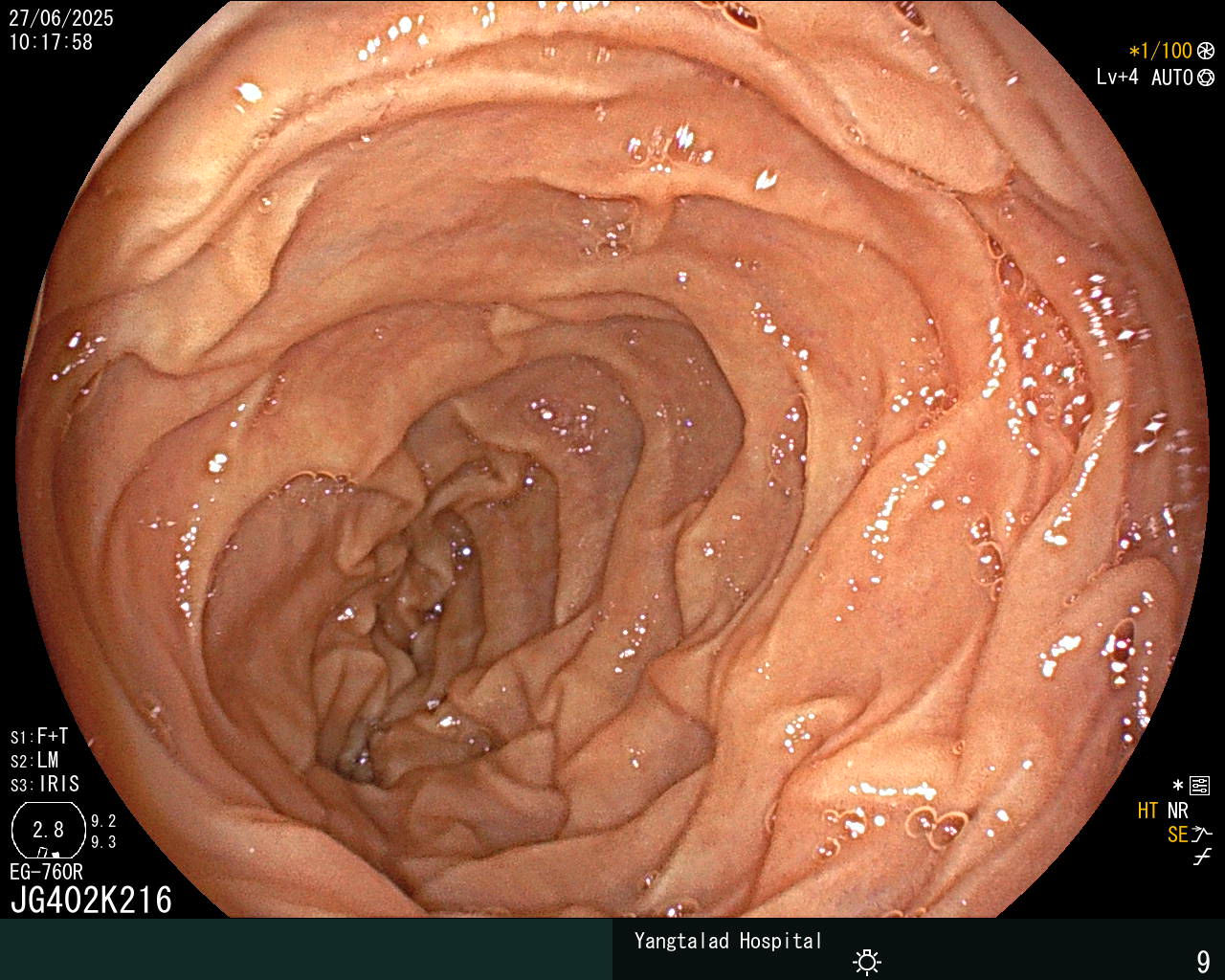Click the brightness level Lv+4

click(1118, 78)
